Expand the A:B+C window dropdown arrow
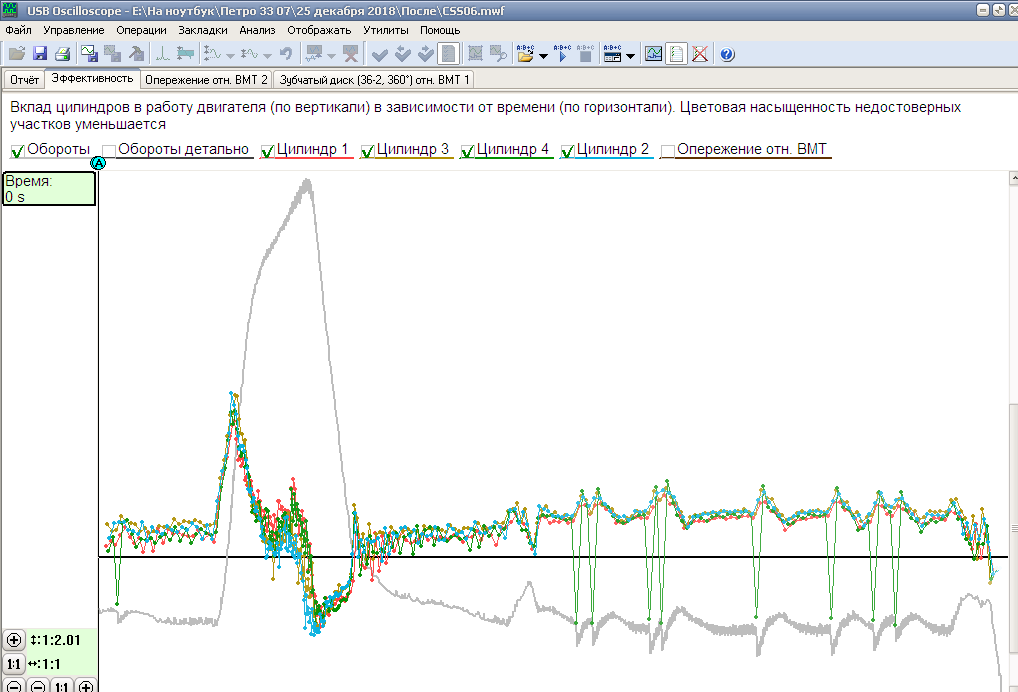 (x=631, y=55)
